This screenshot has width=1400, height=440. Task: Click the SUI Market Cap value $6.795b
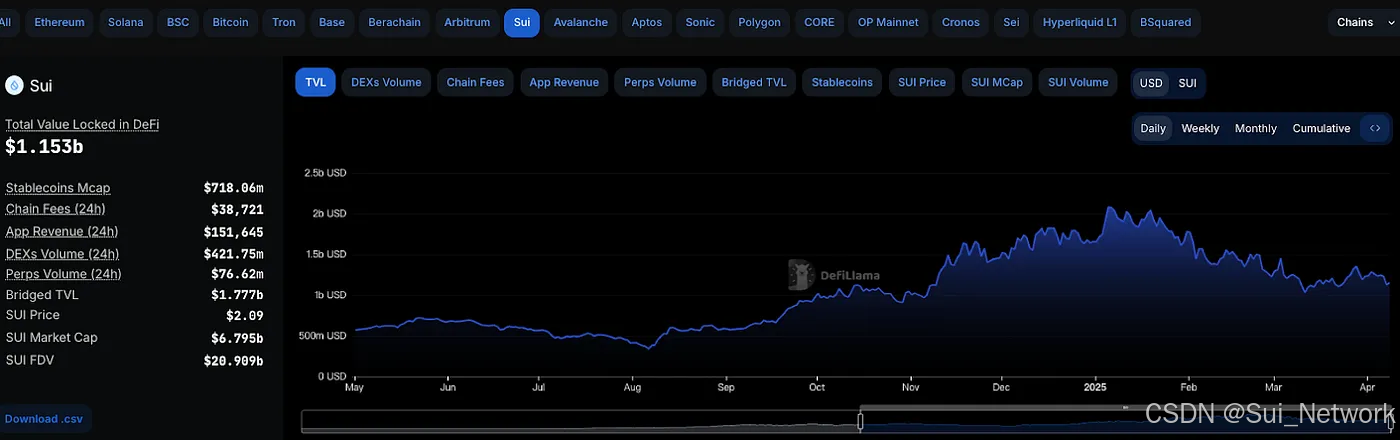[237, 338]
